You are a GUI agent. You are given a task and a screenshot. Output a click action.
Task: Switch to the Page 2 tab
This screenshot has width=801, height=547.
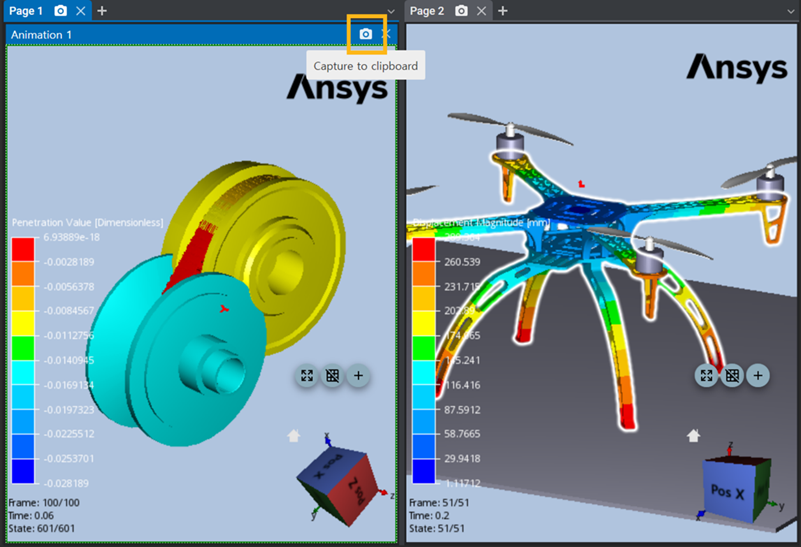click(x=427, y=11)
